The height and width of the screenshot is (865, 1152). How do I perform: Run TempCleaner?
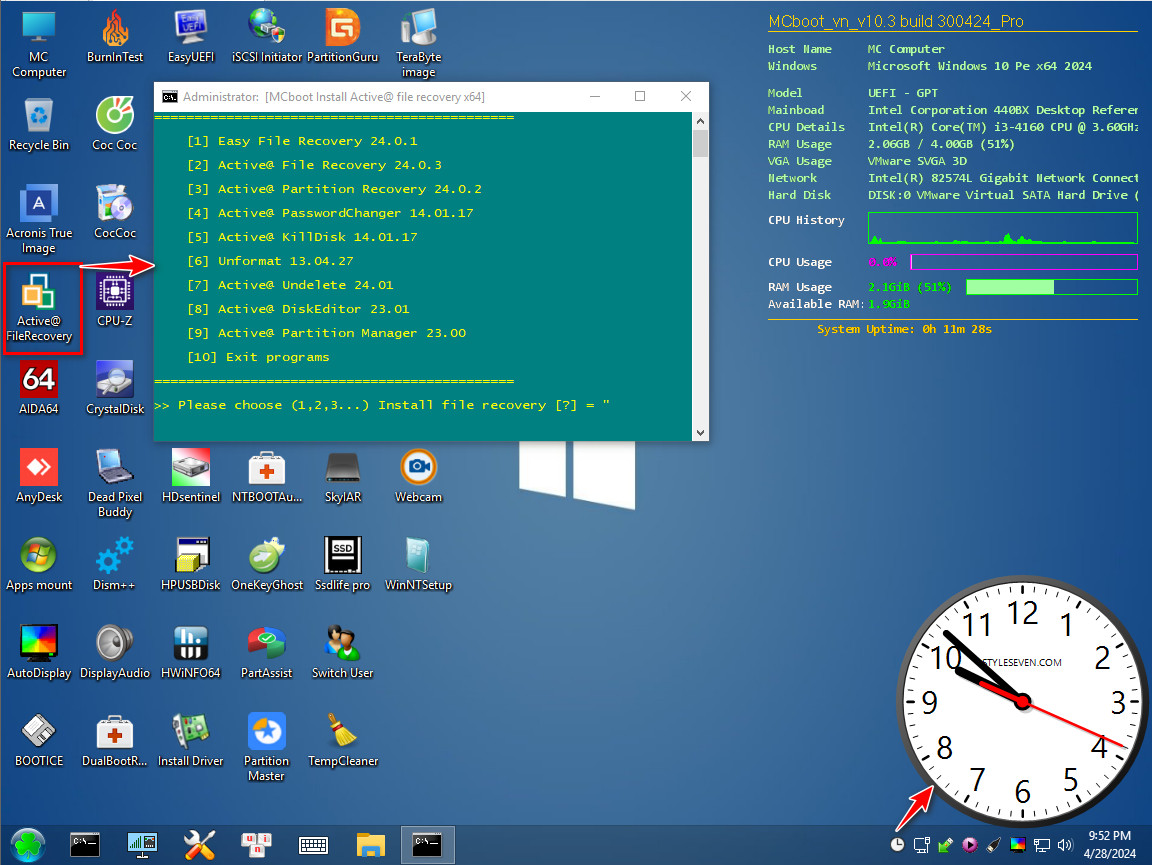click(342, 735)
